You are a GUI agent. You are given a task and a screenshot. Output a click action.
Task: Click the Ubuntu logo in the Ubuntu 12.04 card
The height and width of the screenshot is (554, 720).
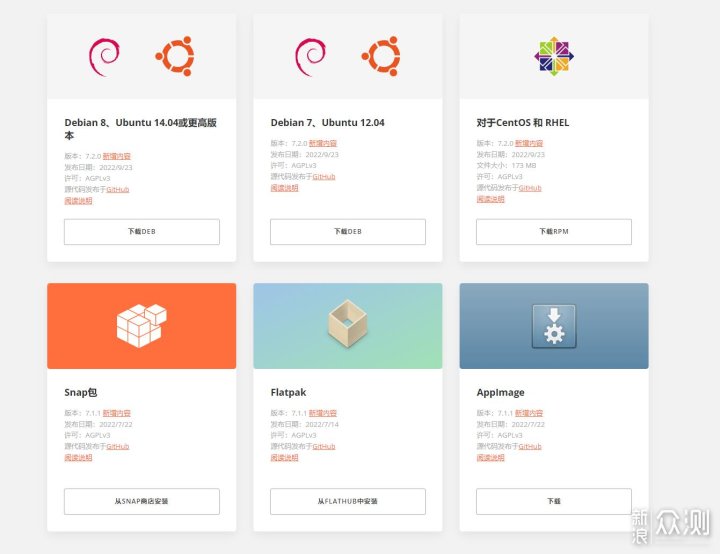coord(381,56)
